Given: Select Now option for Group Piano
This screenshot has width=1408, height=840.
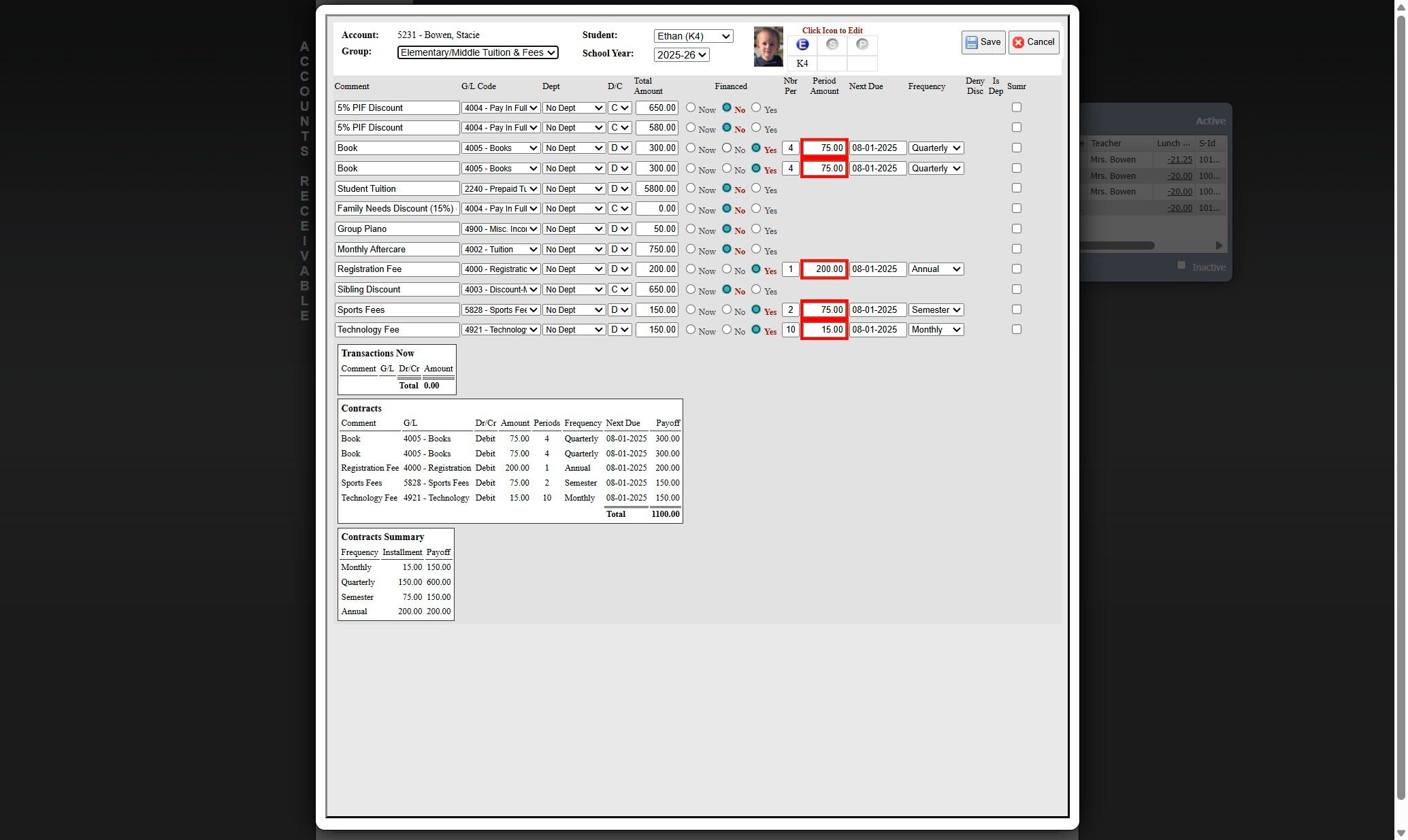Looking at the screenshot, I should 691,229.
